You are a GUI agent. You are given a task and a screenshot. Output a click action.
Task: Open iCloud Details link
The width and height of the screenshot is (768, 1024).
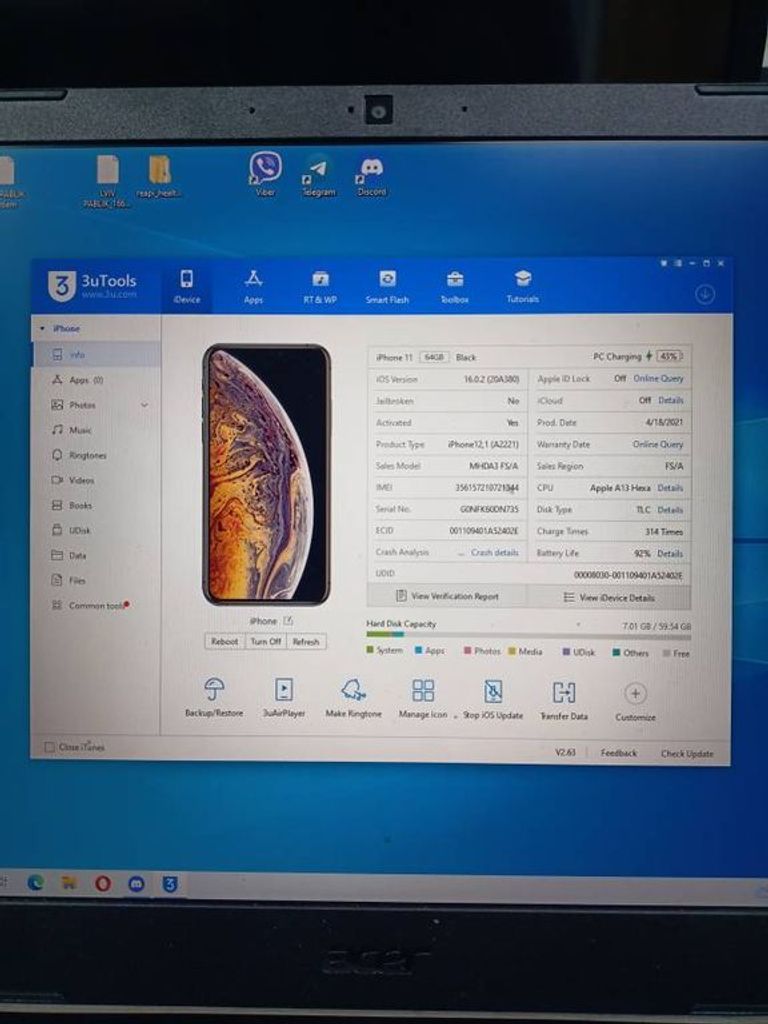pos(670,400)
